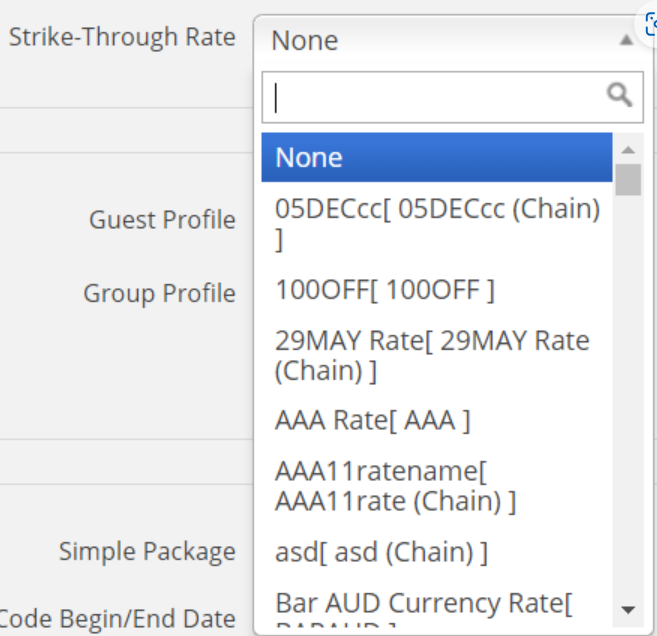
Task: Select 05DECcc[ 05DECcc (Chain) ] option
Action: point(437,224)
